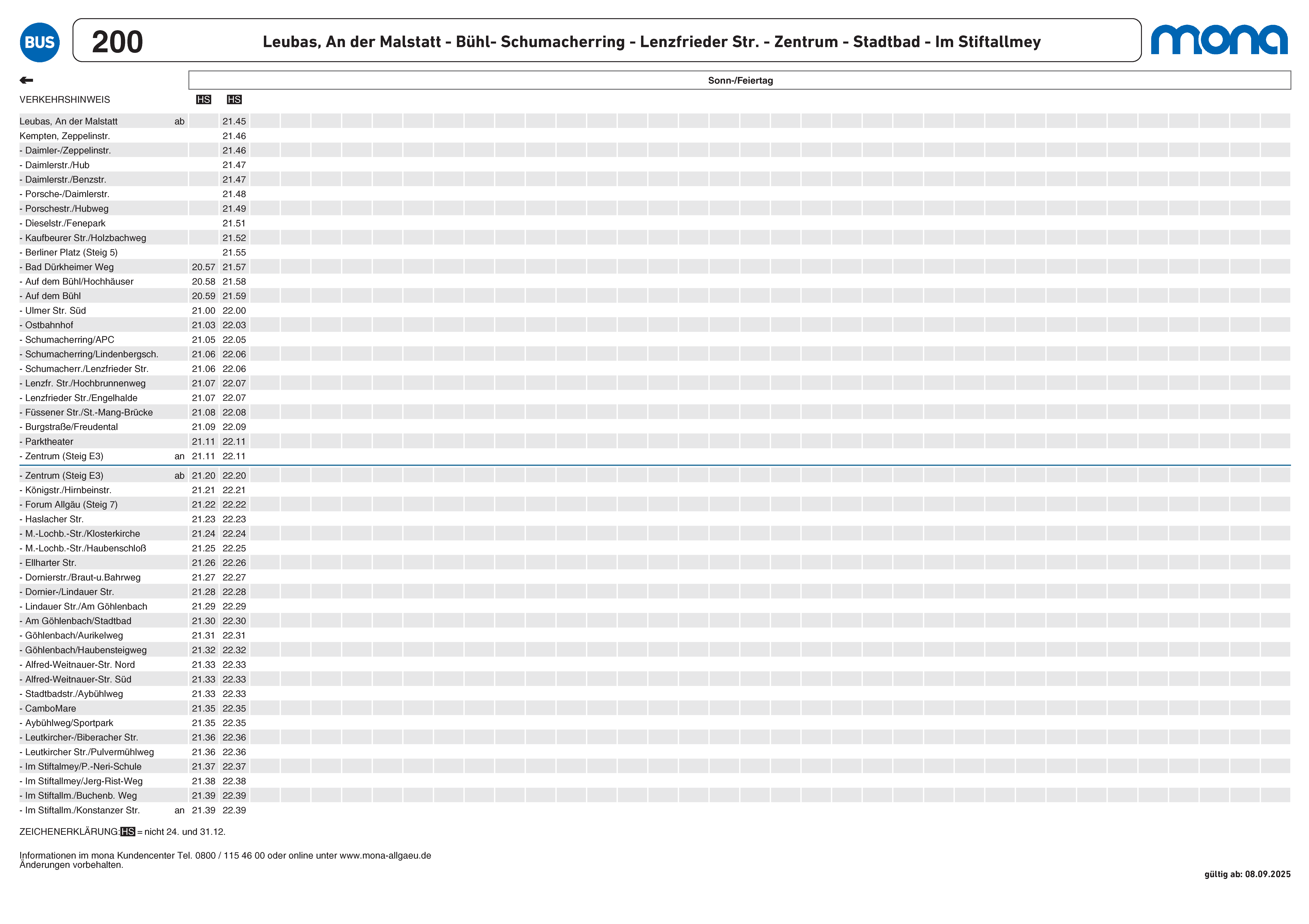This screenshot has height=924, width=1309.
Task: Click time 22.30 at Am Göhlenbach/Stadtbad
Action: [234, 621]
